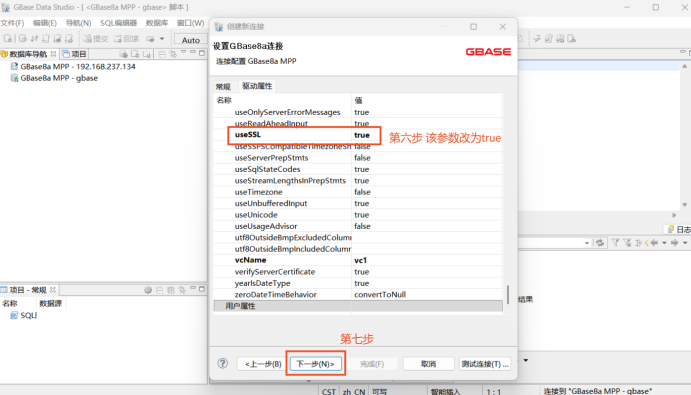The width and height of the screenshot is (691, 395).
Task: Select the useUsageAdvisor property row
Action: pyautogui.click(x=357, y=226)
